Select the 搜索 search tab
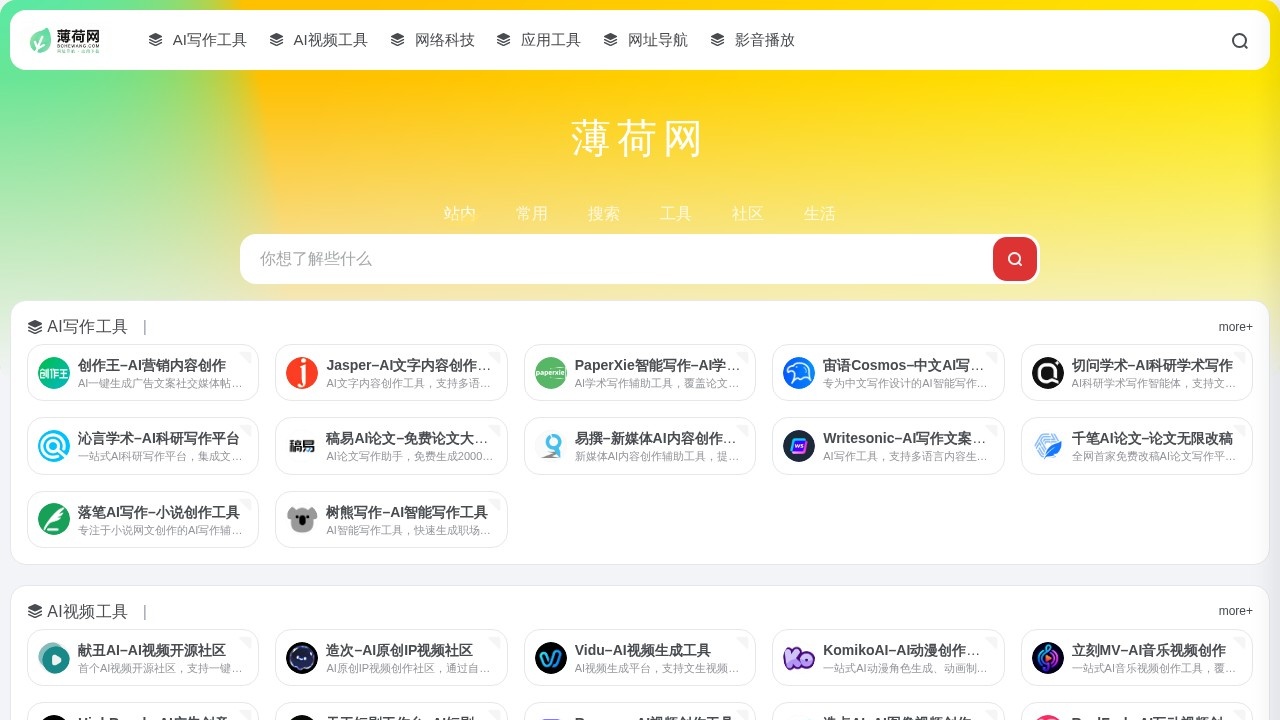This screenshot has height=720, width=1280. click(604, 213)
